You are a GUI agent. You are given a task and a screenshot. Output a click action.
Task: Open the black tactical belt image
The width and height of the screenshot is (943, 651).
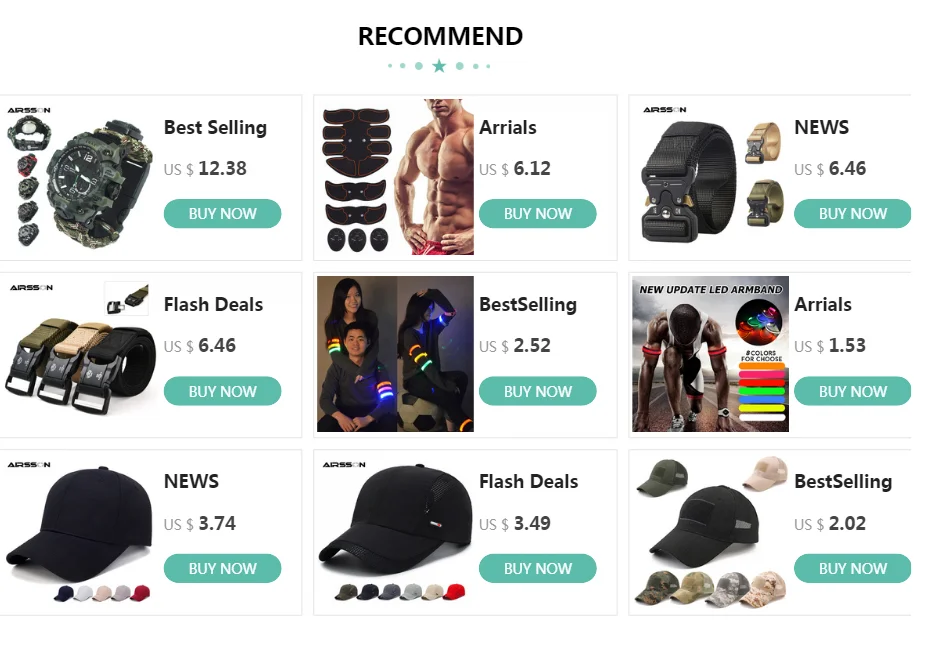[710, 177]
